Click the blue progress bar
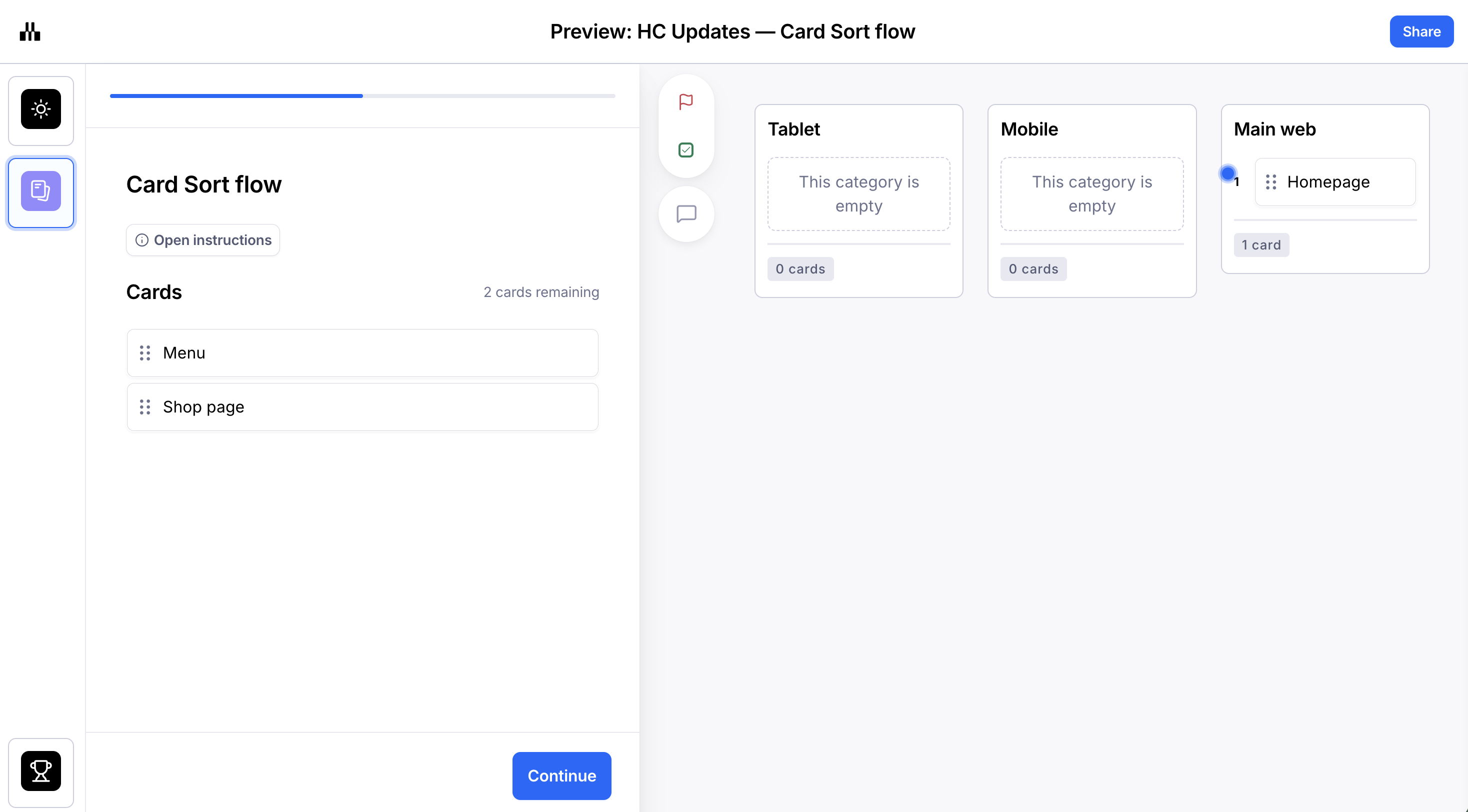The height and width of the screenshot is (812, 1468). [x=236, y=95]
